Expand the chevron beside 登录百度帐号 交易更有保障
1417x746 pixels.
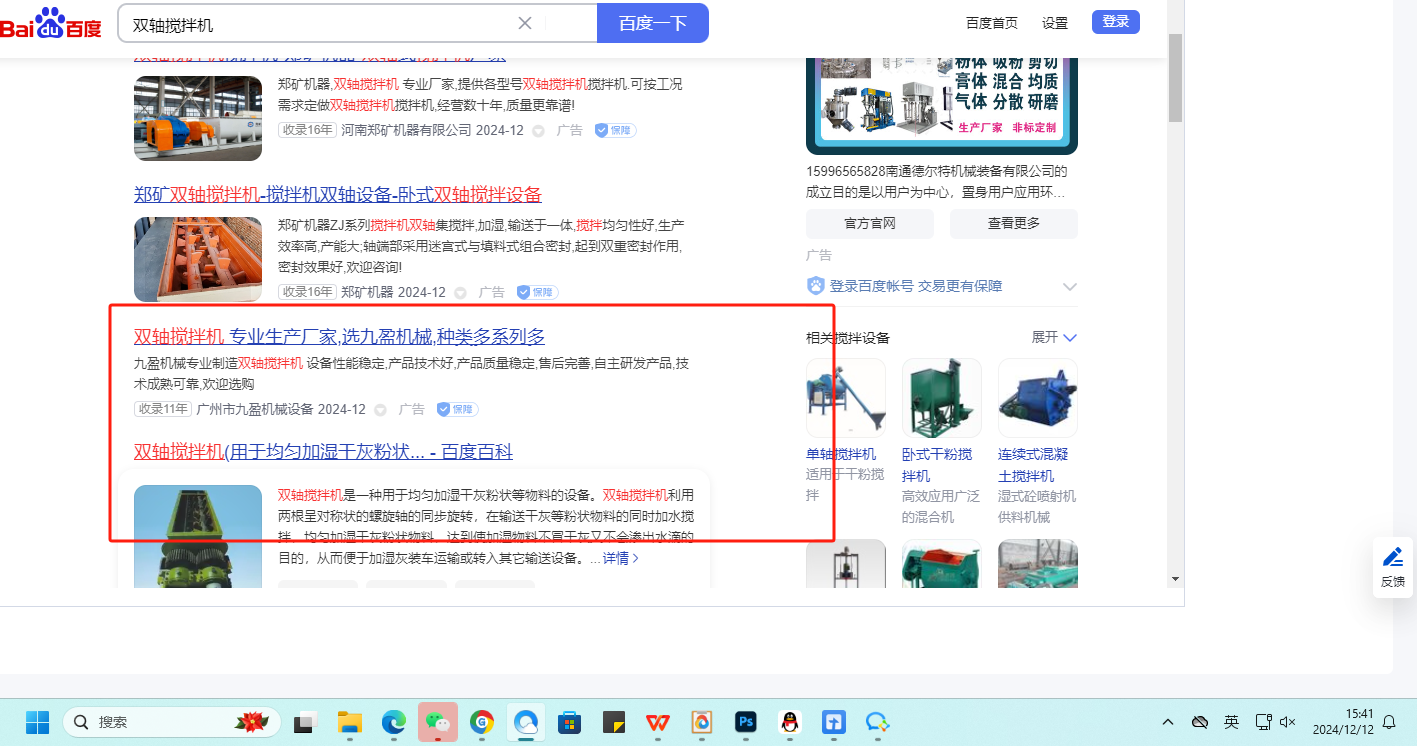[1069, 287]
